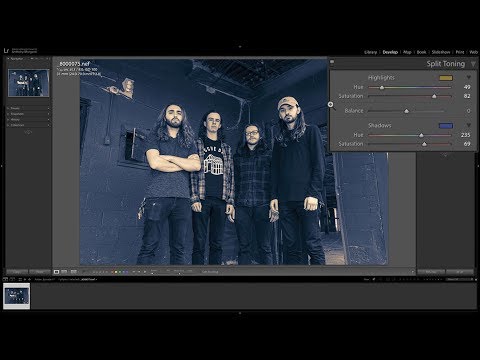480x360 pixels.
Task: Click the main display icon in filmstrip bar
Action: (5, 279)
